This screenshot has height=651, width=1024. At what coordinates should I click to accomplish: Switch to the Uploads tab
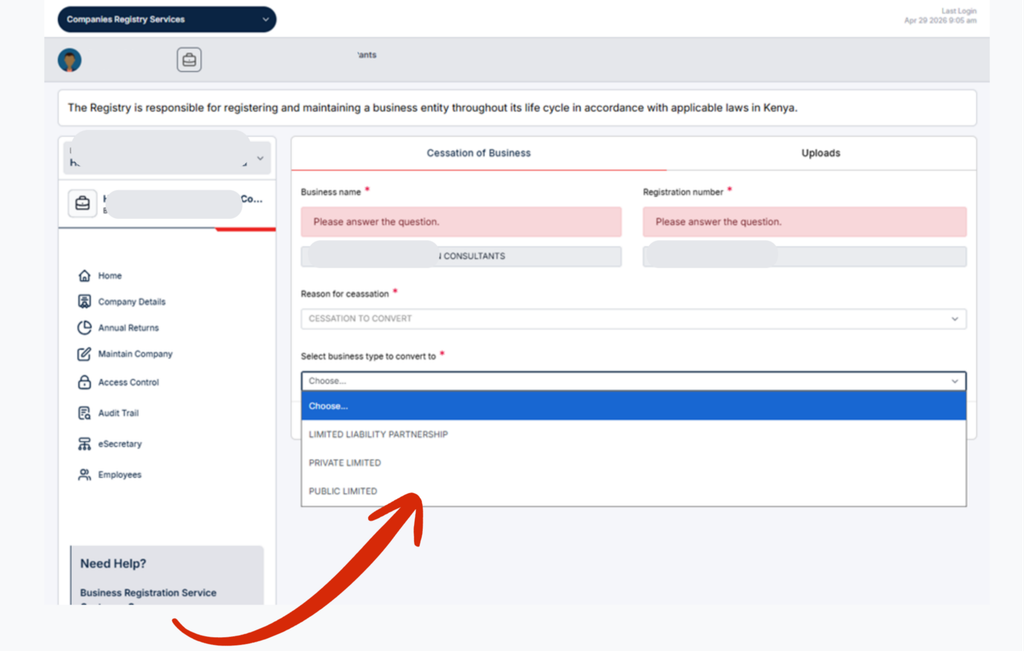coord(821,153)
